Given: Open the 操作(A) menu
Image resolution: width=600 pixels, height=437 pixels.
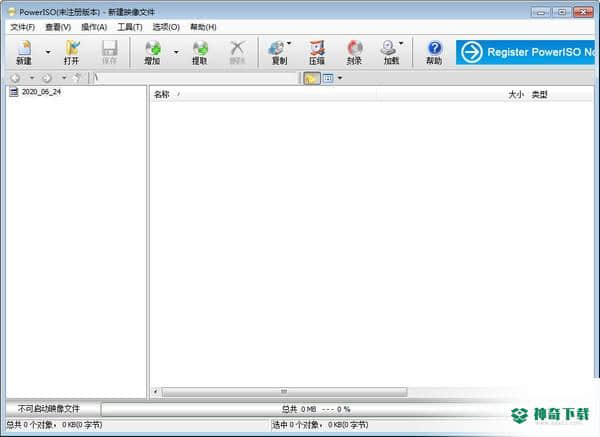Looking at the screenshot, I should tap(94, 27).
